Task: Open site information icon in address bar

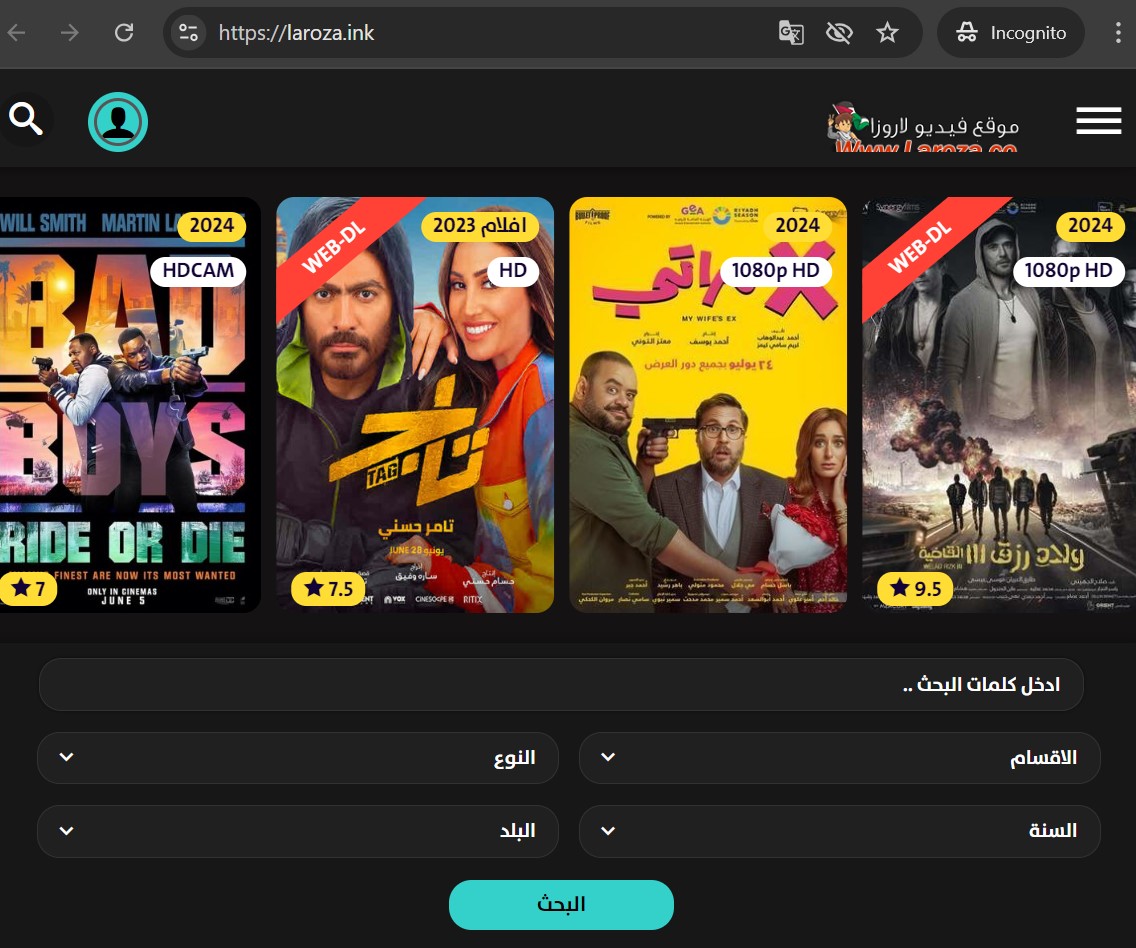Action: (x=188, y=33)
